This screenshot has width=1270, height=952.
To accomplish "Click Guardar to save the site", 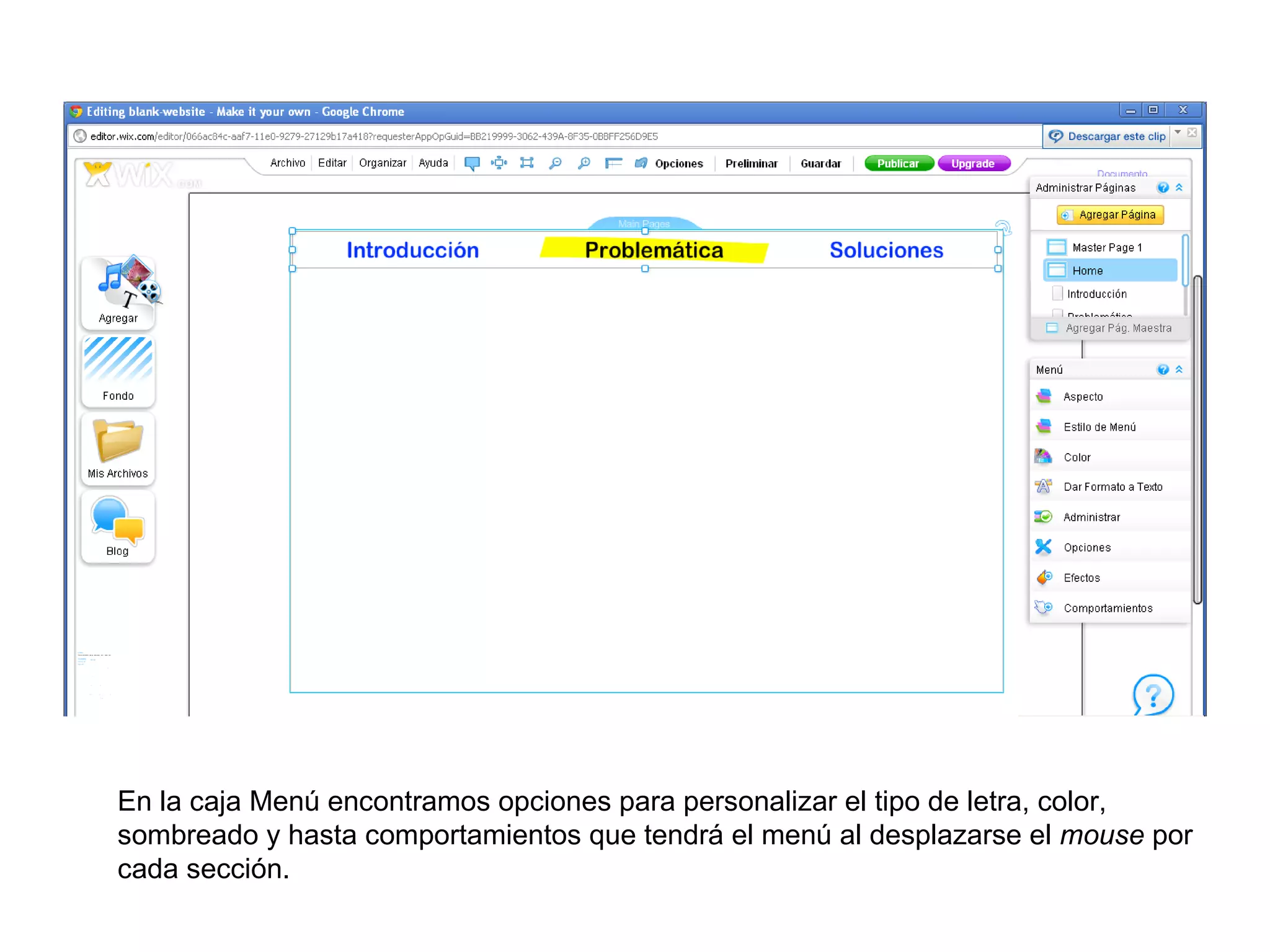I will coord(821,164).
